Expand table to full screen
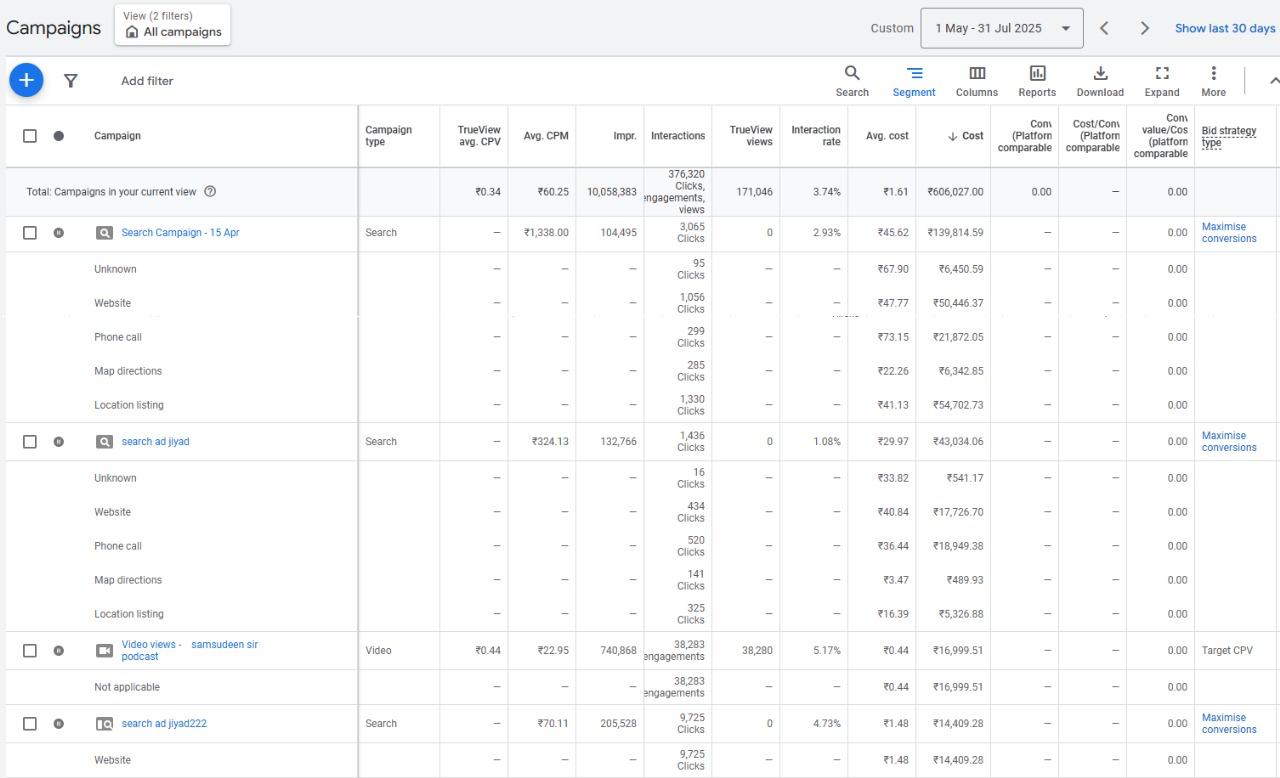The width and height of the screenshot is (1280, 778). click(1162, 81)
